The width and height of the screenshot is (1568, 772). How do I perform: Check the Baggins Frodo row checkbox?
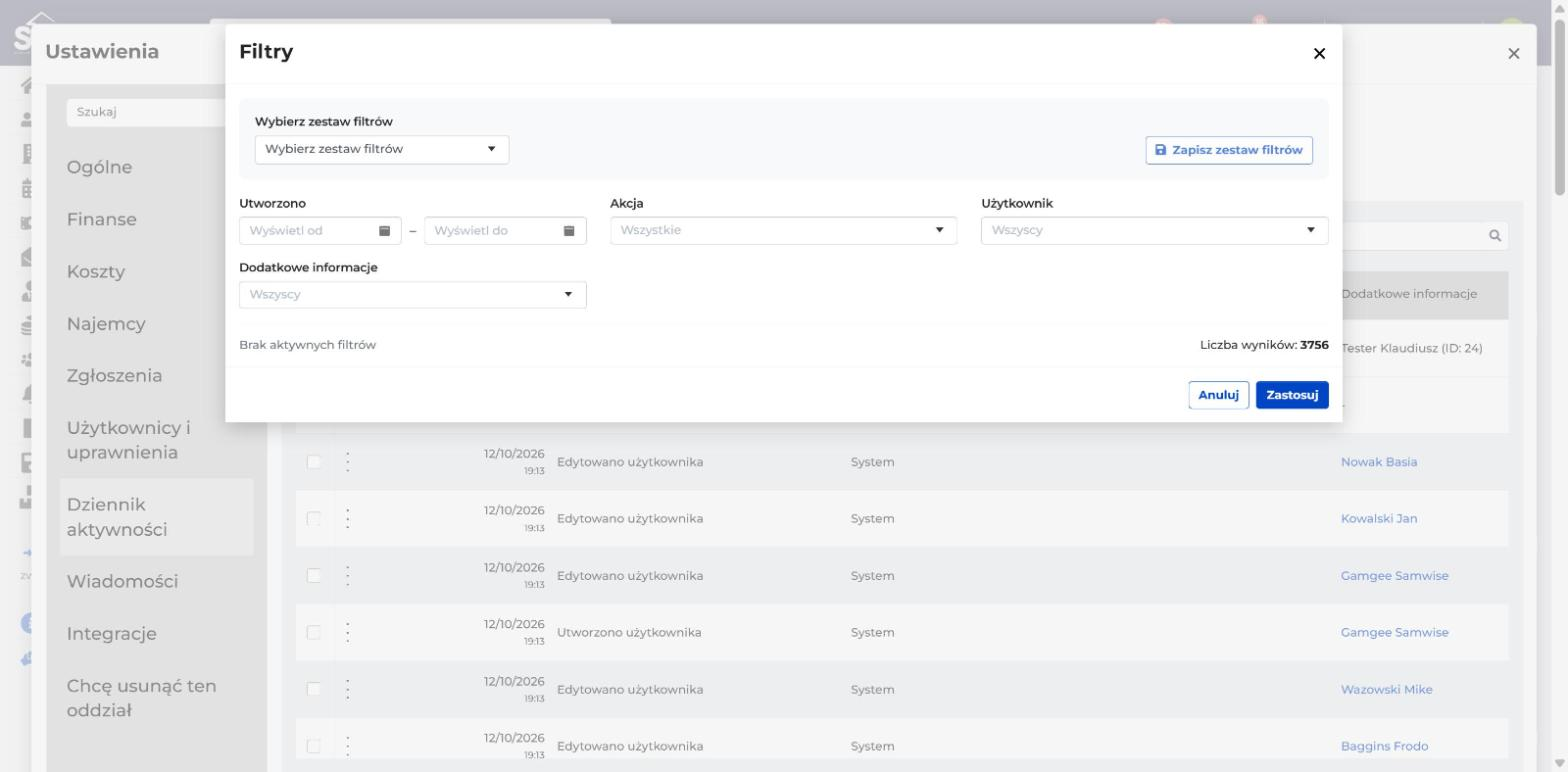[x=314, y=746]
